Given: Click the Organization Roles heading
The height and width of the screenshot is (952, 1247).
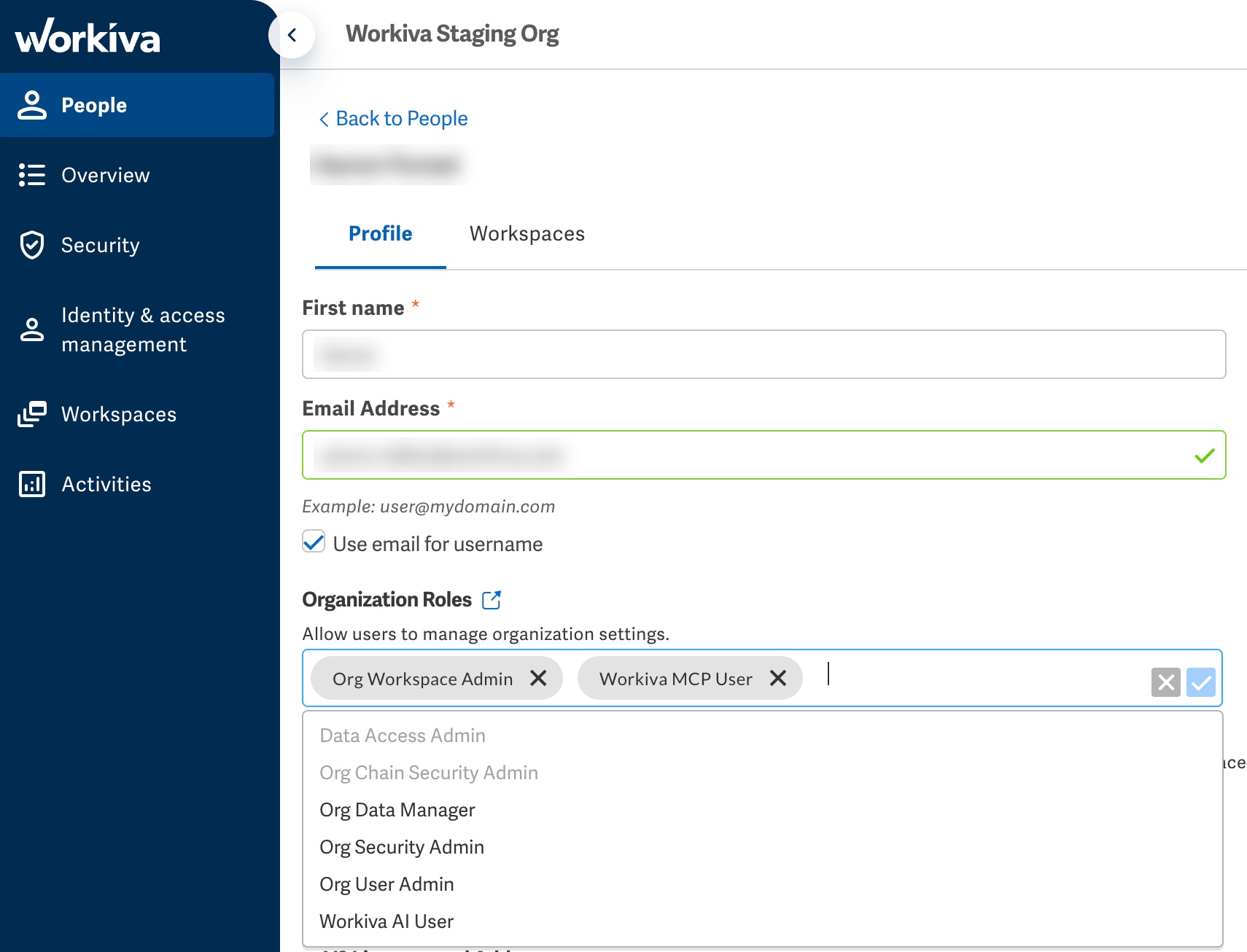Looking at the screenshot, I should tap(387, 600).
